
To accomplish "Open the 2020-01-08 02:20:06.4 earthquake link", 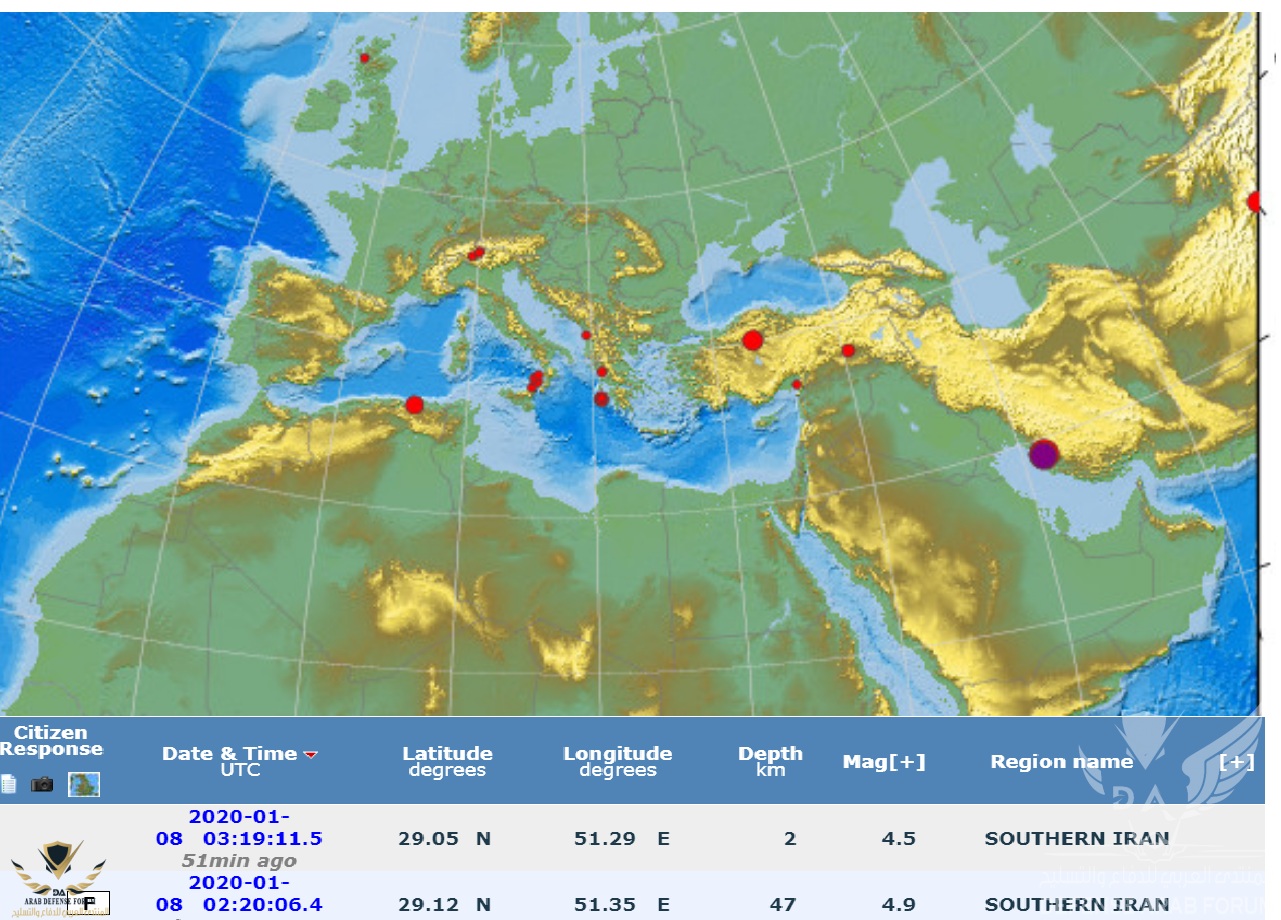I will [239, 893].
